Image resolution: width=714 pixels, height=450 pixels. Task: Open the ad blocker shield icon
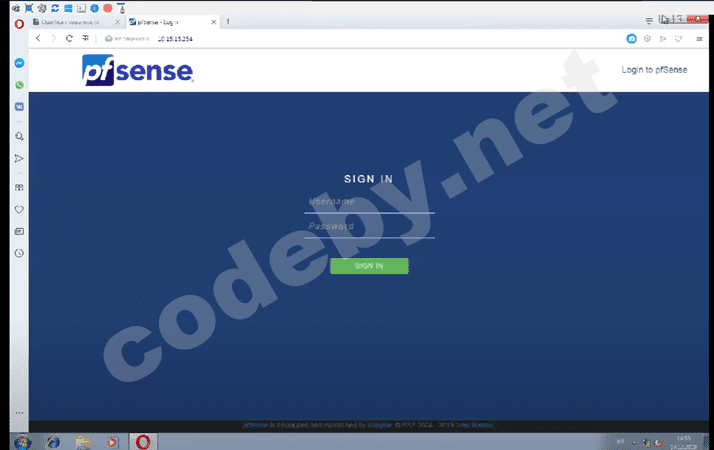point(647,39)
